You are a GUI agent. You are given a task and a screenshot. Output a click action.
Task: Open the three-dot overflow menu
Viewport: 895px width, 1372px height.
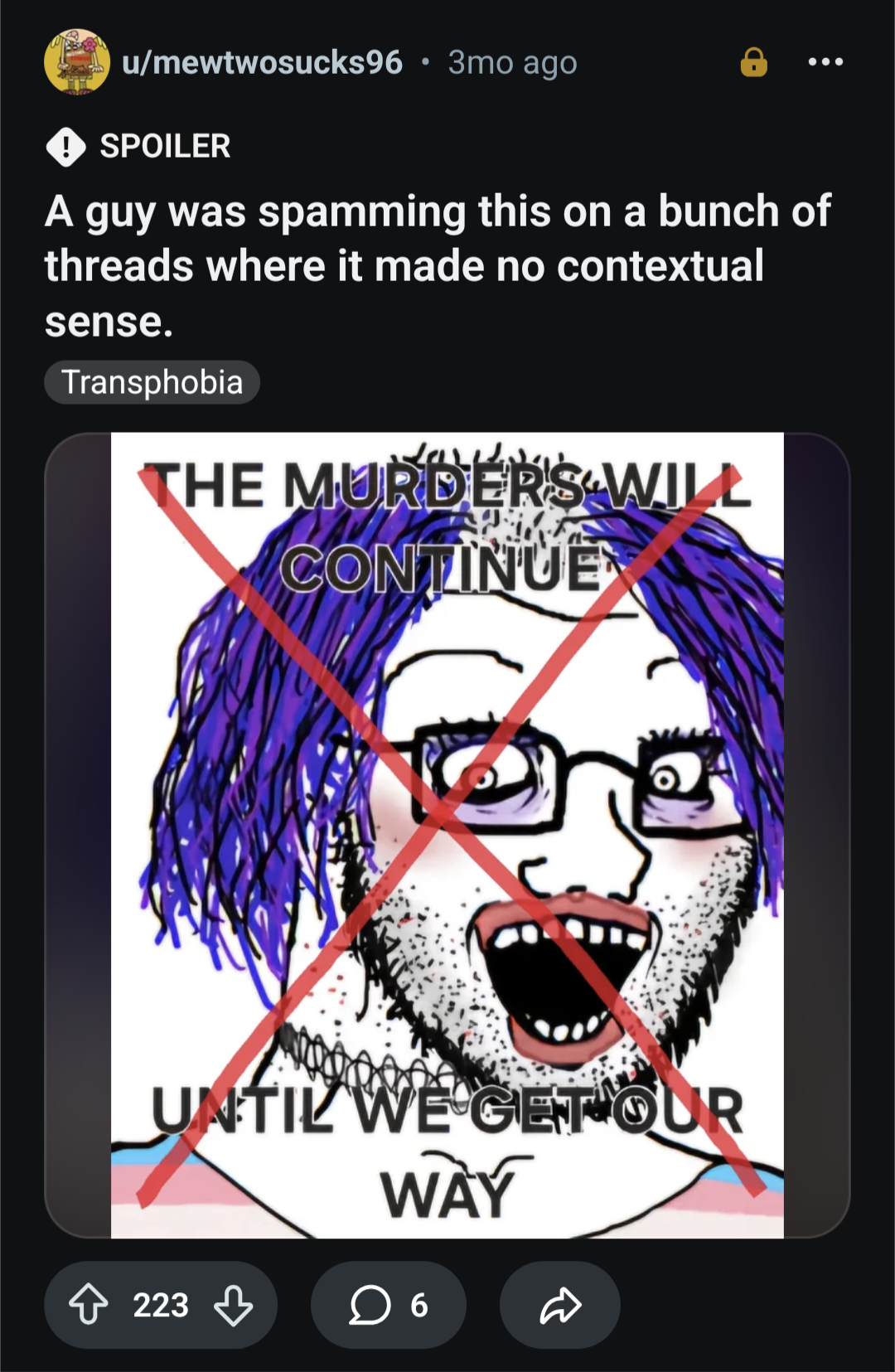(825, 62)
